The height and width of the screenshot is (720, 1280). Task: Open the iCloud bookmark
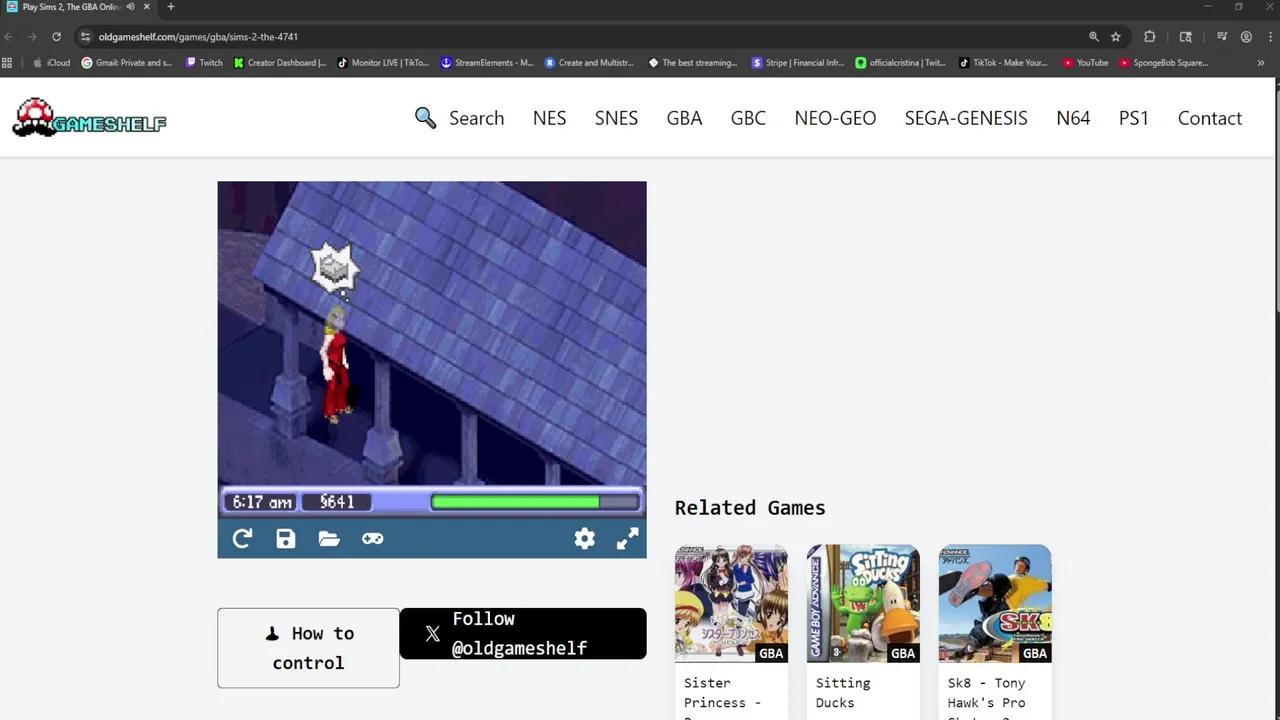[52, 63]
